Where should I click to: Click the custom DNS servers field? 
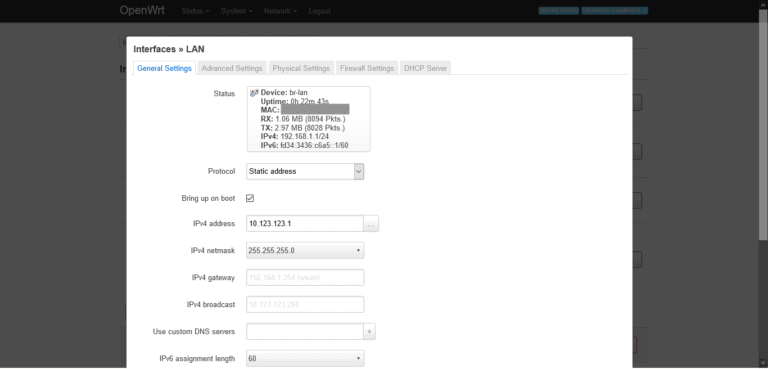tap(305, 332)
